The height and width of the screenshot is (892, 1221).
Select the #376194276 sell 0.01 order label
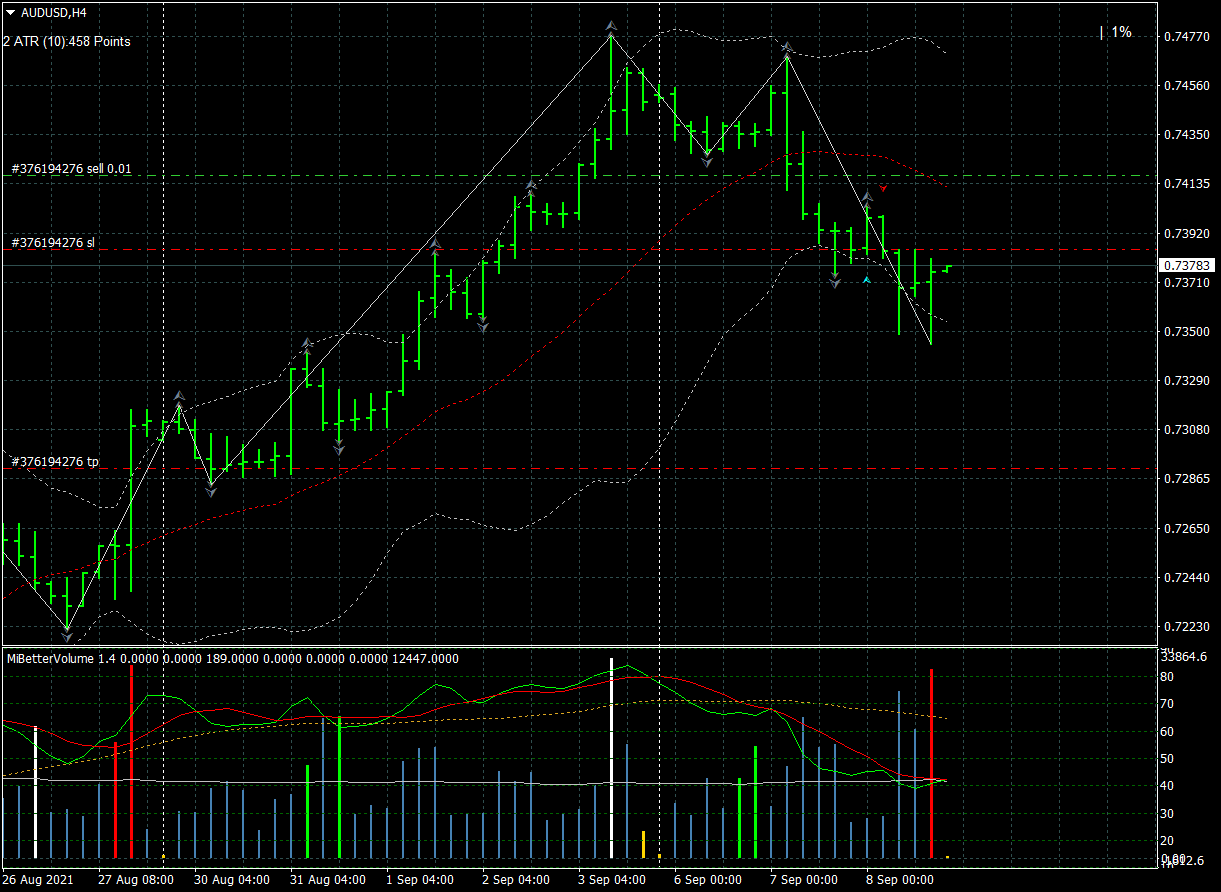click(71, 169)
